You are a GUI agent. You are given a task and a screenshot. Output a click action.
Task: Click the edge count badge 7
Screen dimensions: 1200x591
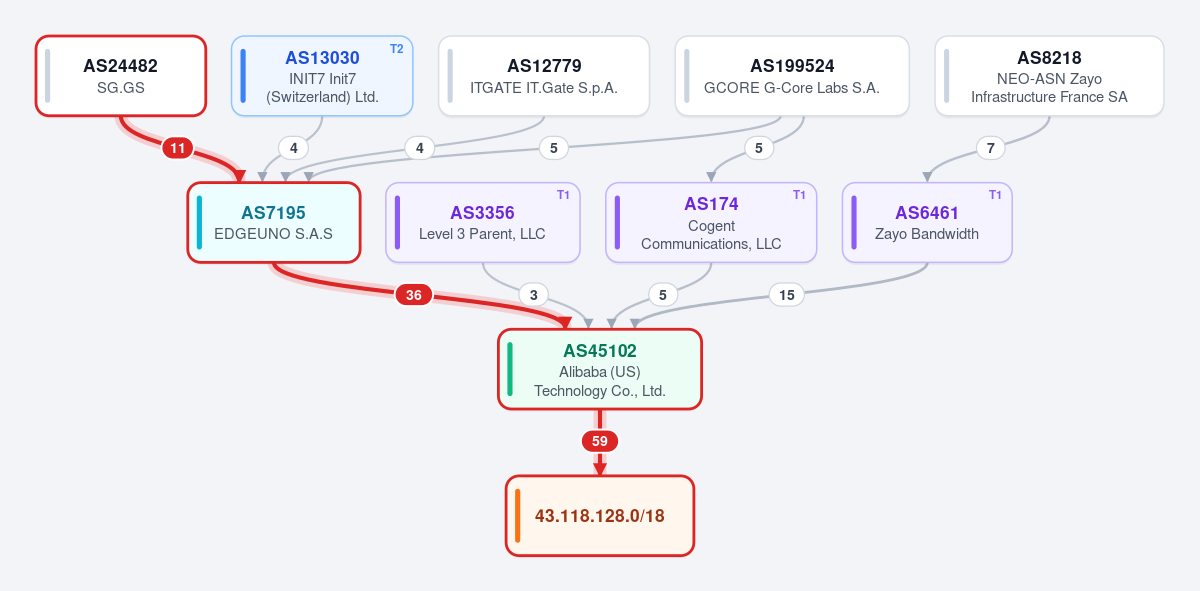tap(990, 148)
